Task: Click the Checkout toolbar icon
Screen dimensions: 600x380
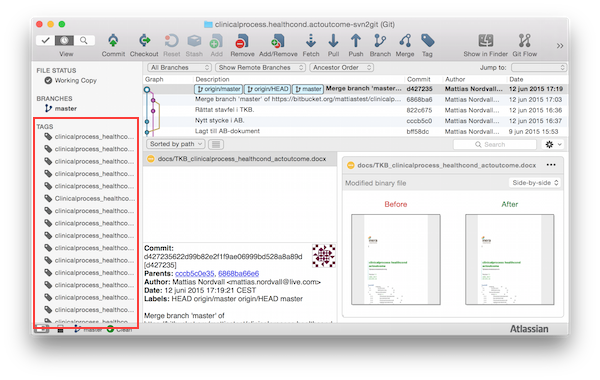Action: click(144, 41)
